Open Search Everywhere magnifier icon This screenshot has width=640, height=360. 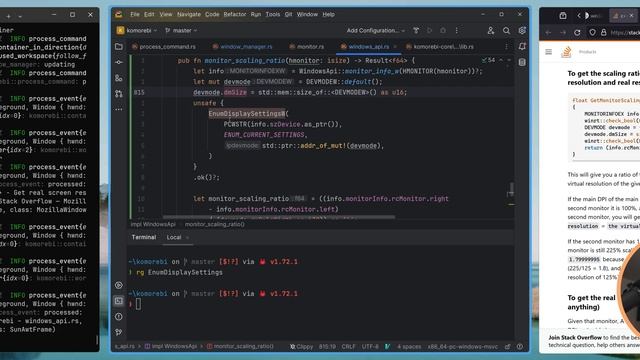506,31
